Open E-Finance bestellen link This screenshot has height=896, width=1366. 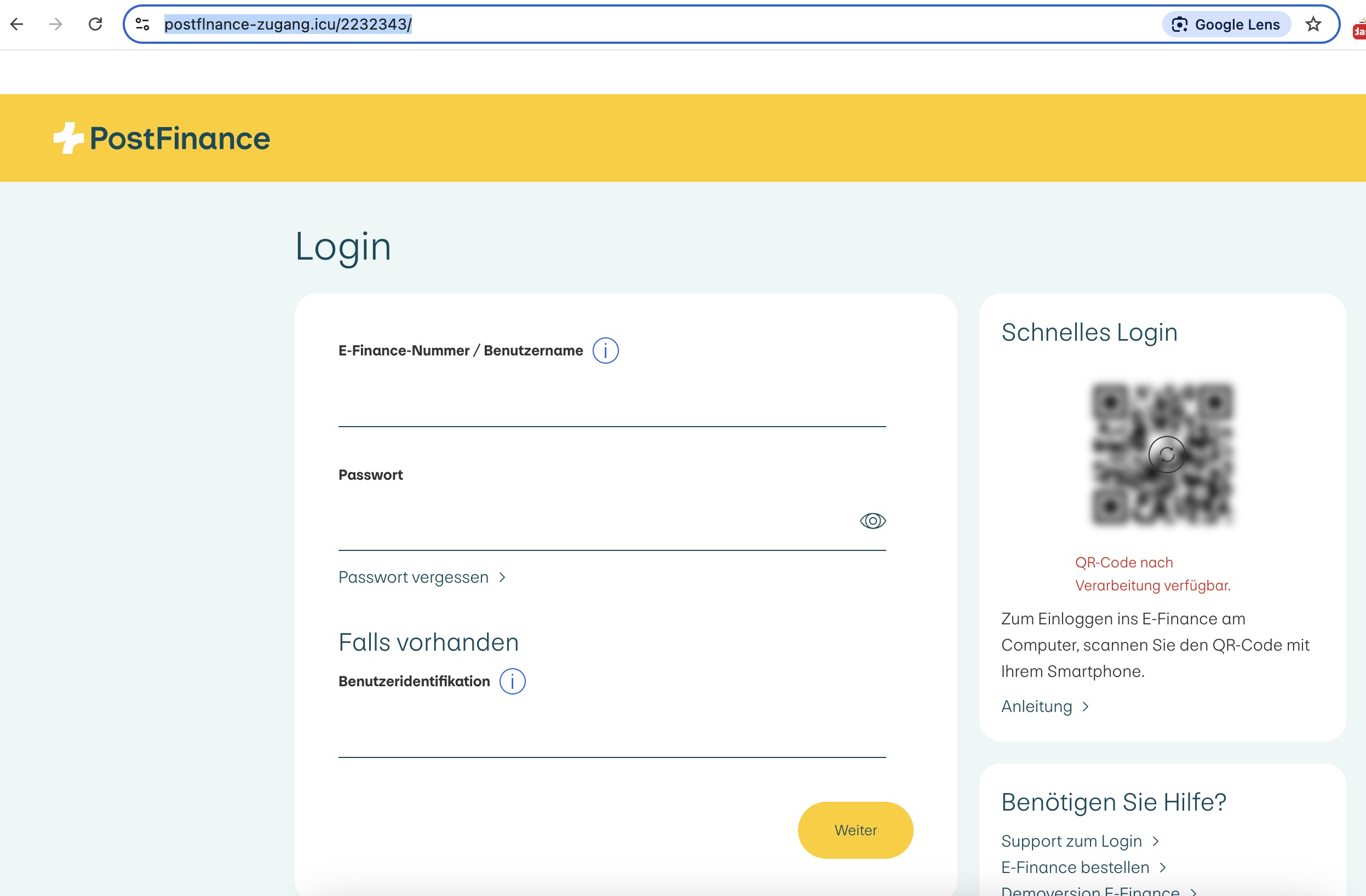[1083, 868]
